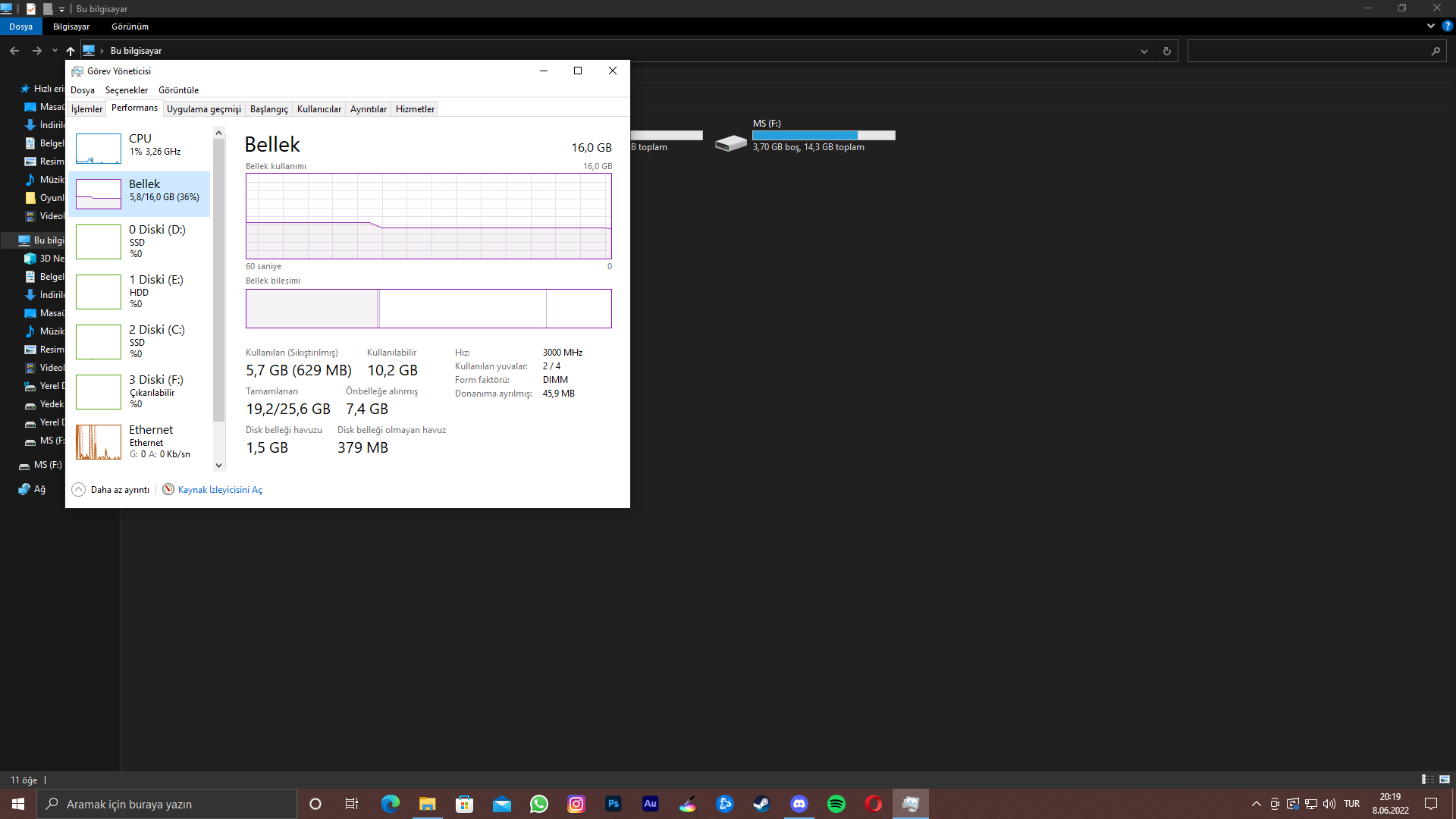Open Discord from the taskbar
1456x819 pixels.
(x=799, y=804)
